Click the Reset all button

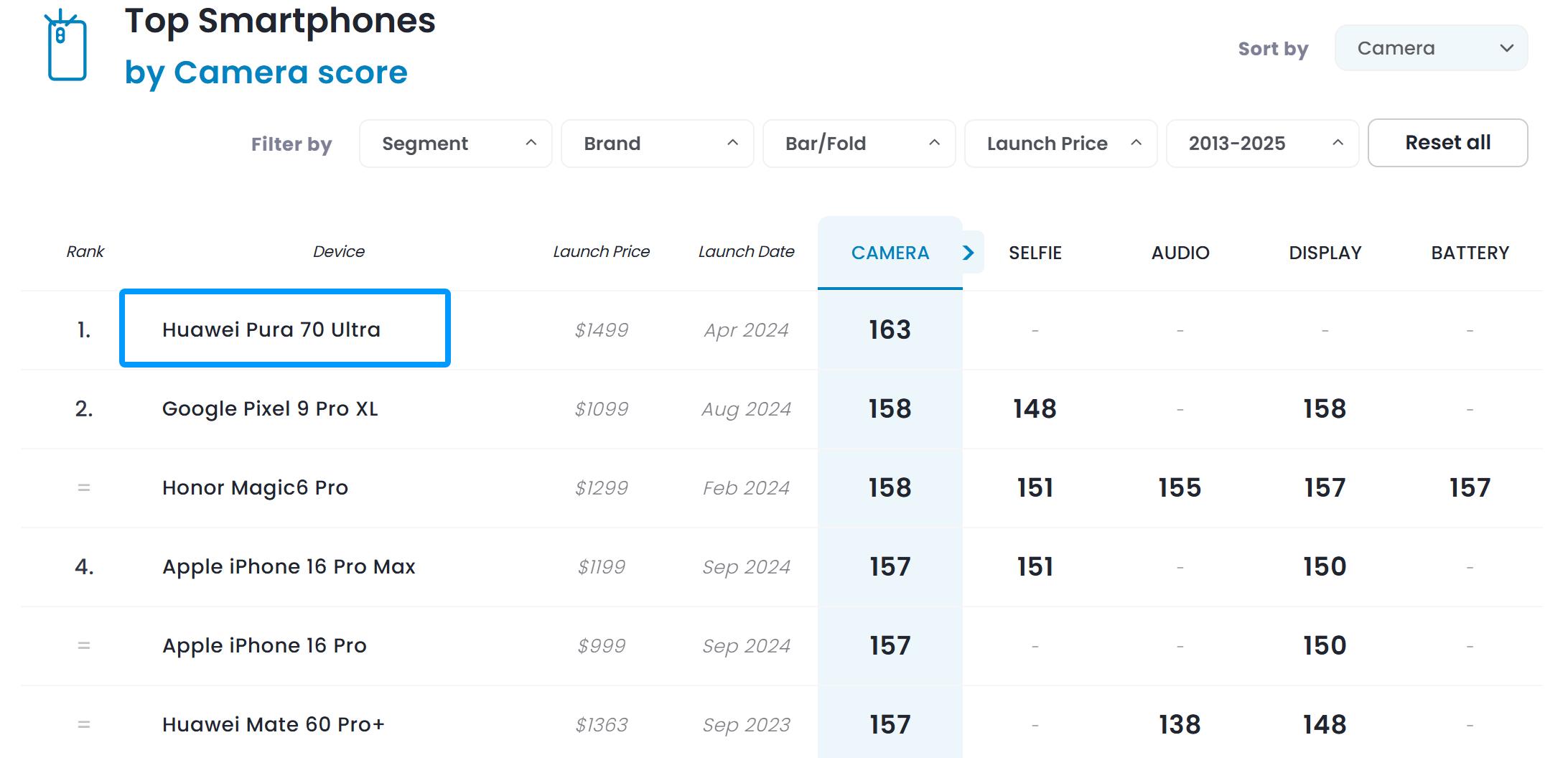(1448, 143)
